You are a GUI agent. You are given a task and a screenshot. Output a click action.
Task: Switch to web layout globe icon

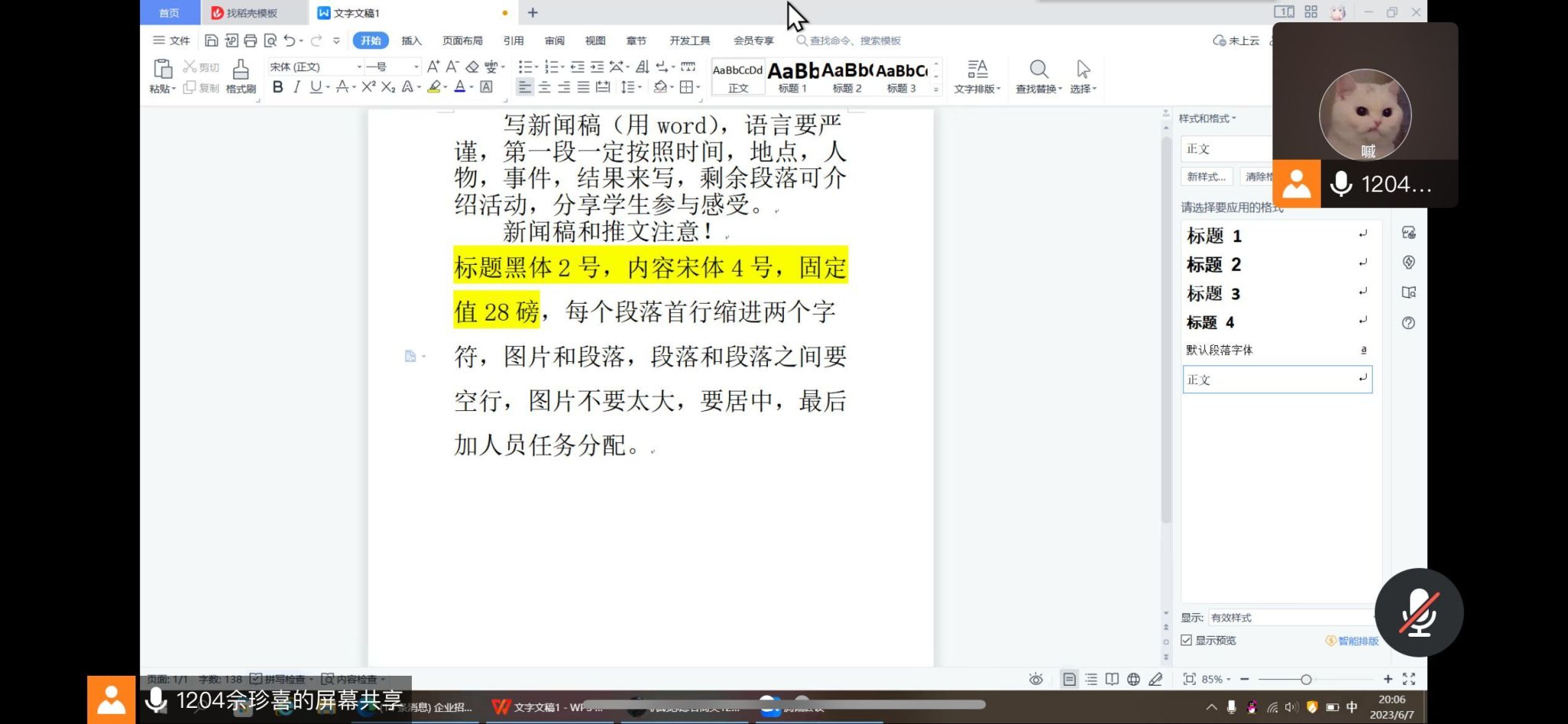coord(1134,680)
